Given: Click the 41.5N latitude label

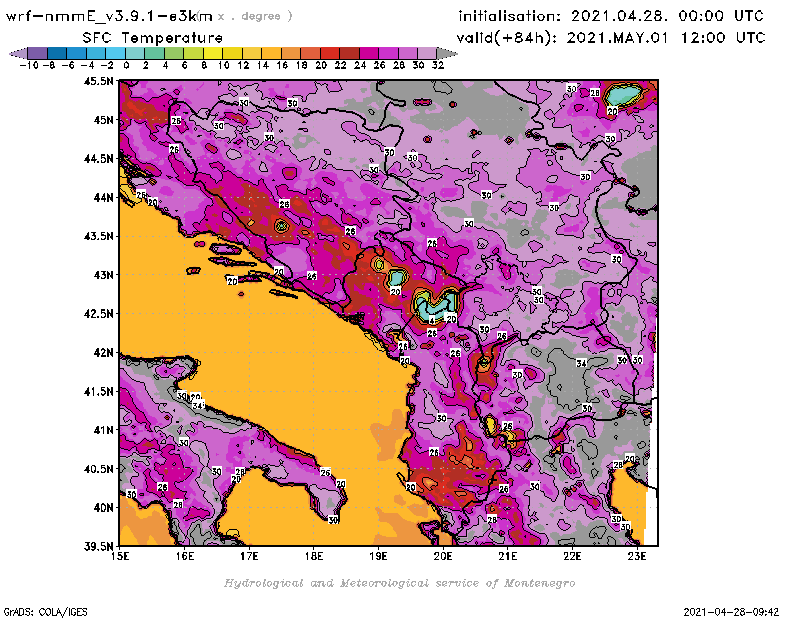Looking at the screenshot, I should point(98,391).
